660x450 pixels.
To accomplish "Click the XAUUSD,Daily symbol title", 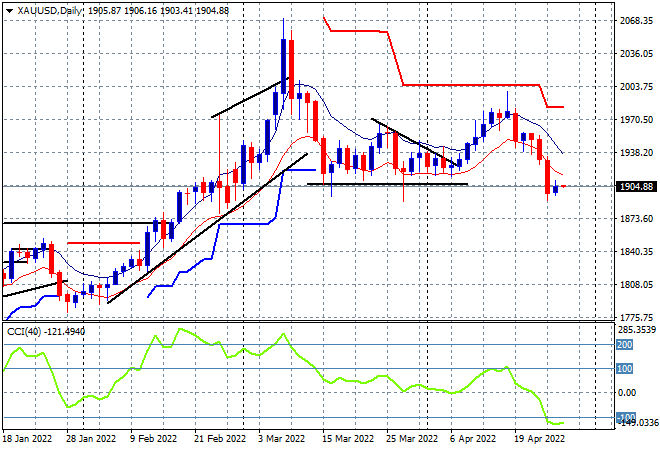I will (x=50, y=11).
